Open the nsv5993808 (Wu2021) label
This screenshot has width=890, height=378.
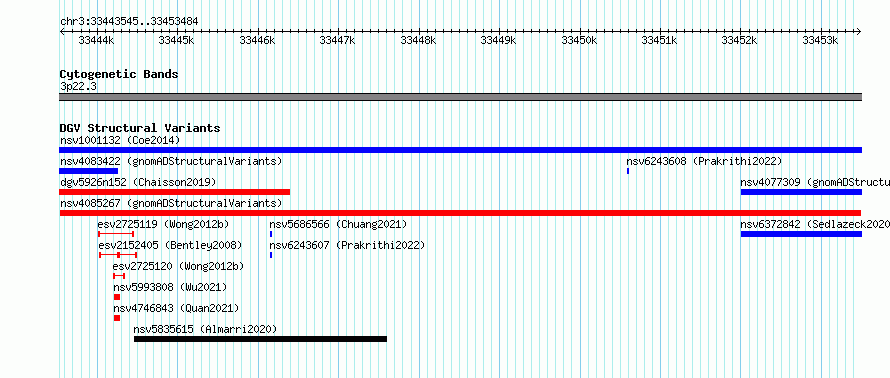tap(170, 287)
